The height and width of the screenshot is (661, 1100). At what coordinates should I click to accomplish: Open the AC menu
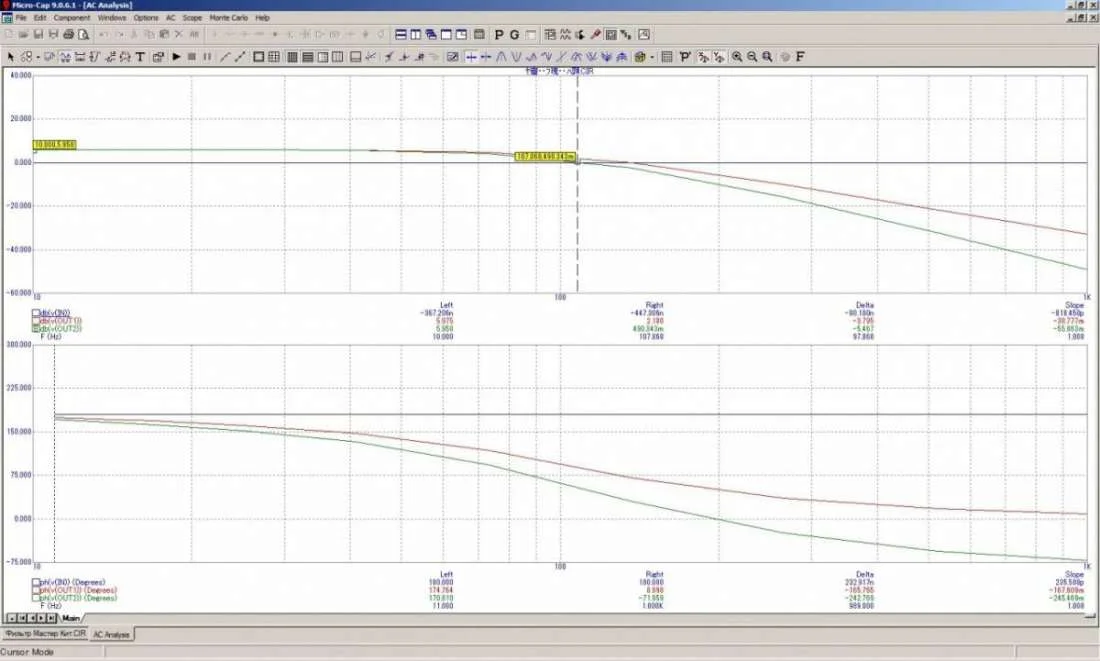coord(170,18)
